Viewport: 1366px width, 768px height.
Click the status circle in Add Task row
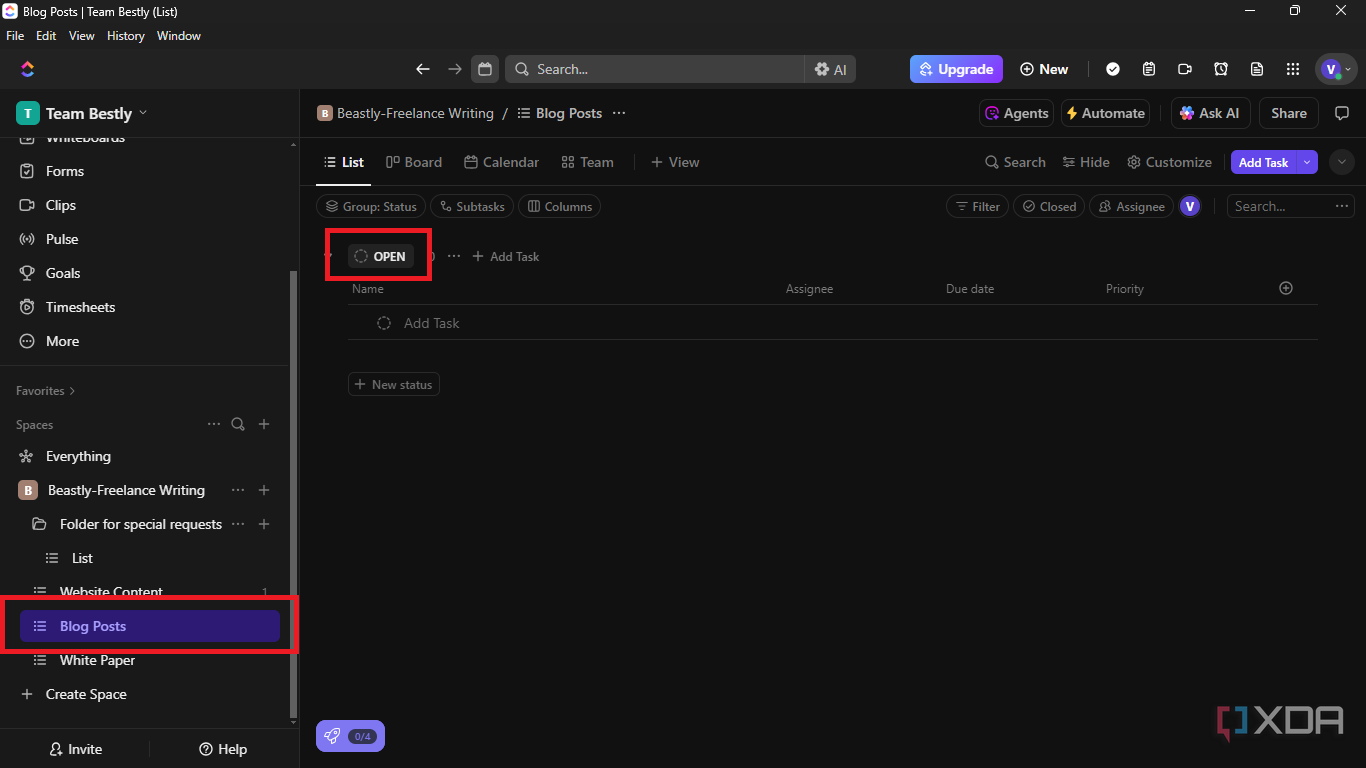384,323
